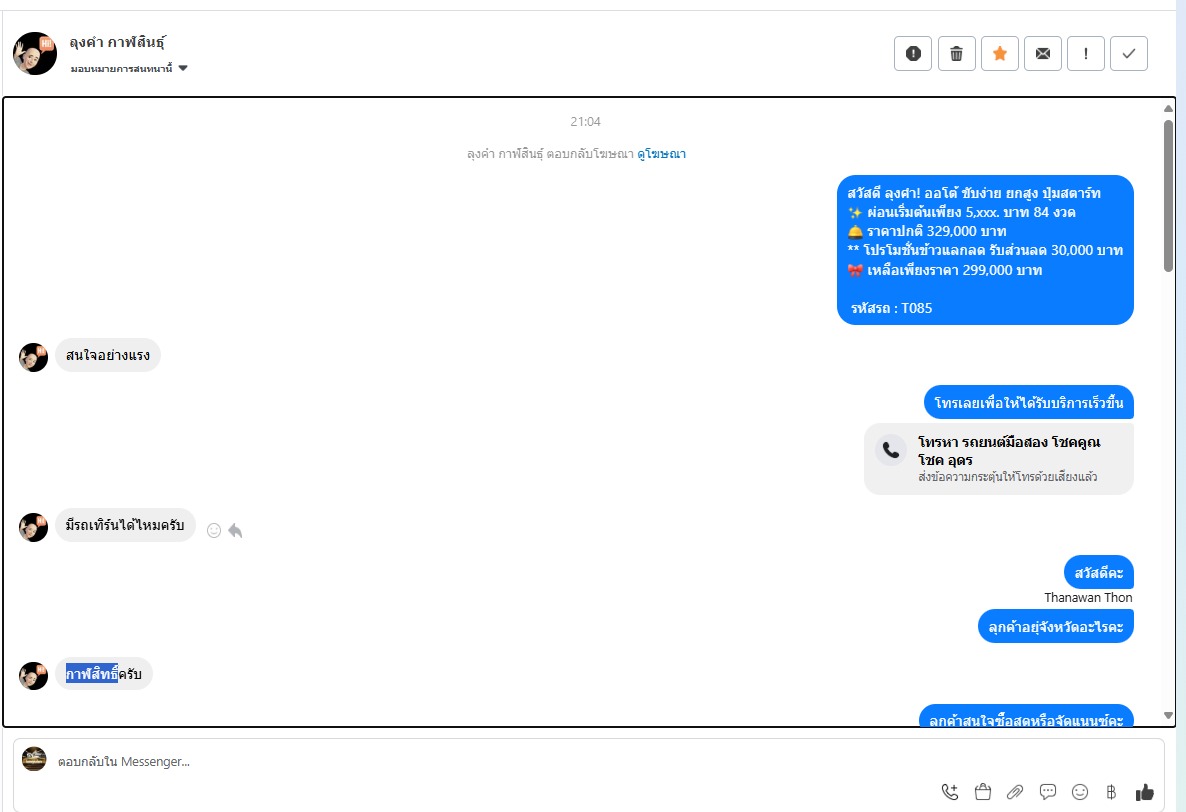The height and width of the screenshot is (812, 1186).
Task: Open saved replies speech bubble icon
Action: pyautogui.click(x=1048, y=792)
